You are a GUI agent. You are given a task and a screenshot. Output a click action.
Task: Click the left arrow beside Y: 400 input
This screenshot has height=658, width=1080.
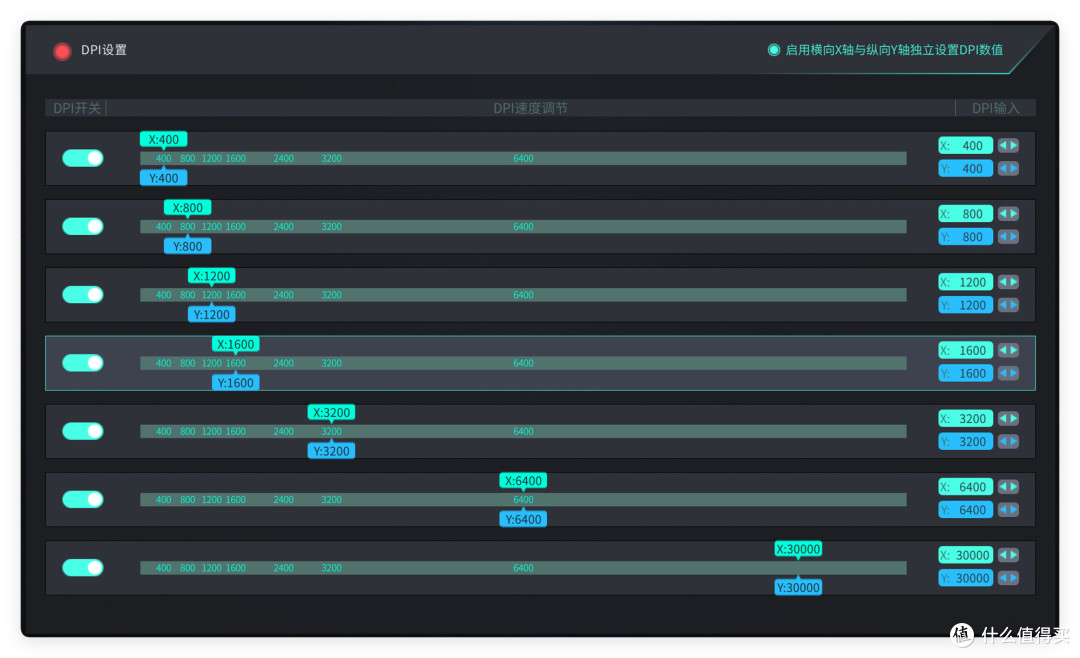tap(1004, 168)
